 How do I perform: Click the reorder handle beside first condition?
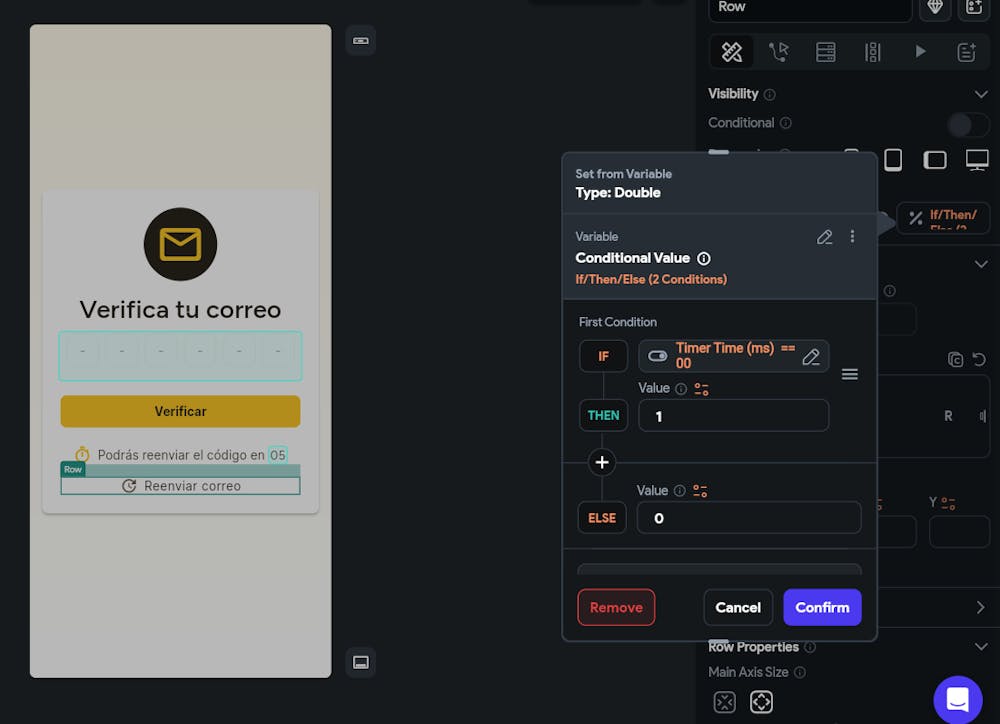[x=849, y=374]
